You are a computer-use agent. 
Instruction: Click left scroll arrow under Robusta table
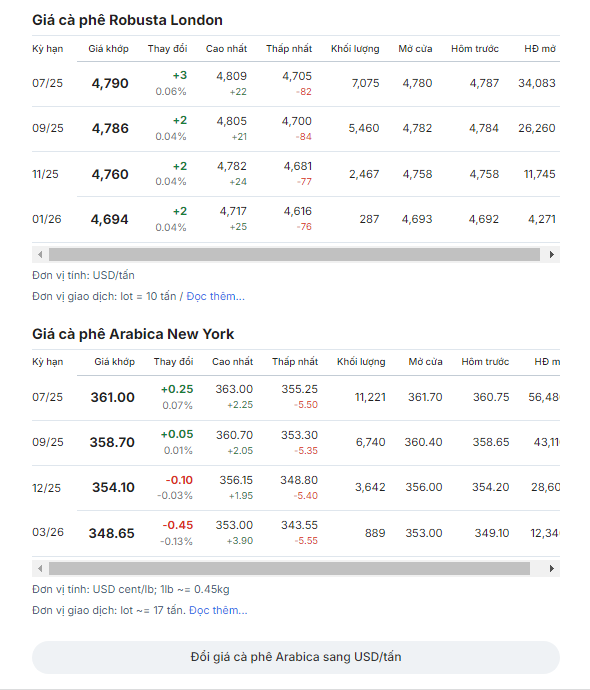[x=40, y=254]
